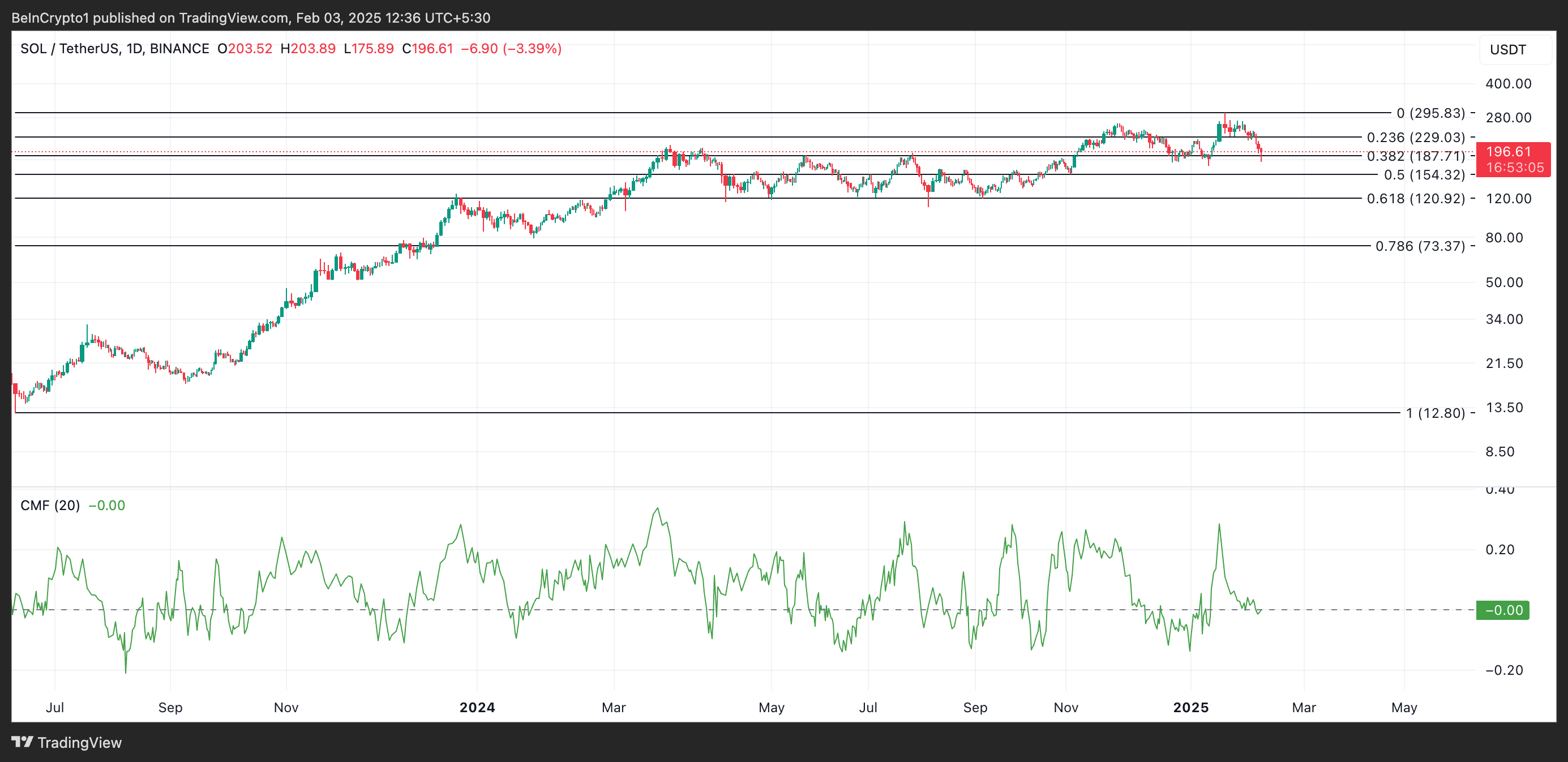The height and width of the screenshot is (762, 1568).
Task: Click the CMF (20) indicator label
Action: (49, 505)
